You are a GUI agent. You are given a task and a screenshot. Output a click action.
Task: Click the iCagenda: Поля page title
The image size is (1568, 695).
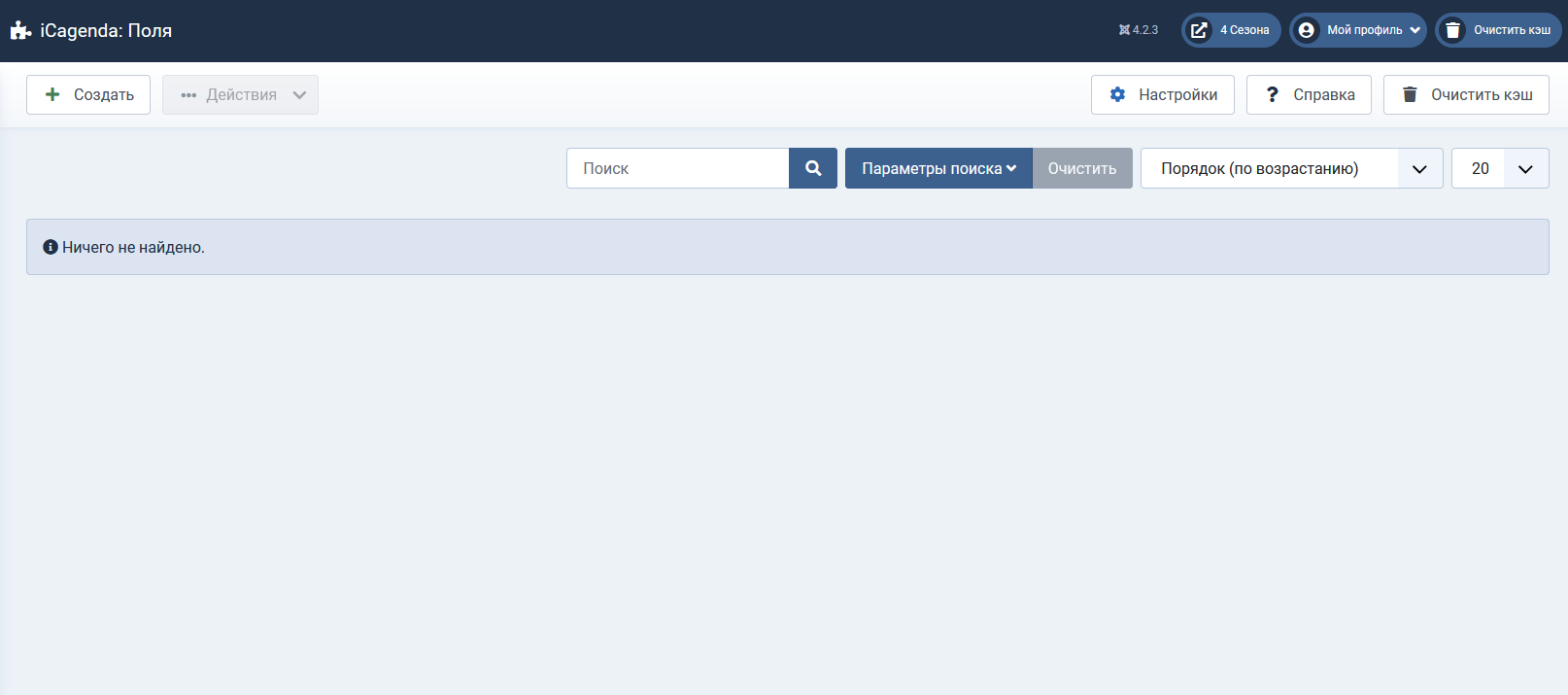pos(106,31)
